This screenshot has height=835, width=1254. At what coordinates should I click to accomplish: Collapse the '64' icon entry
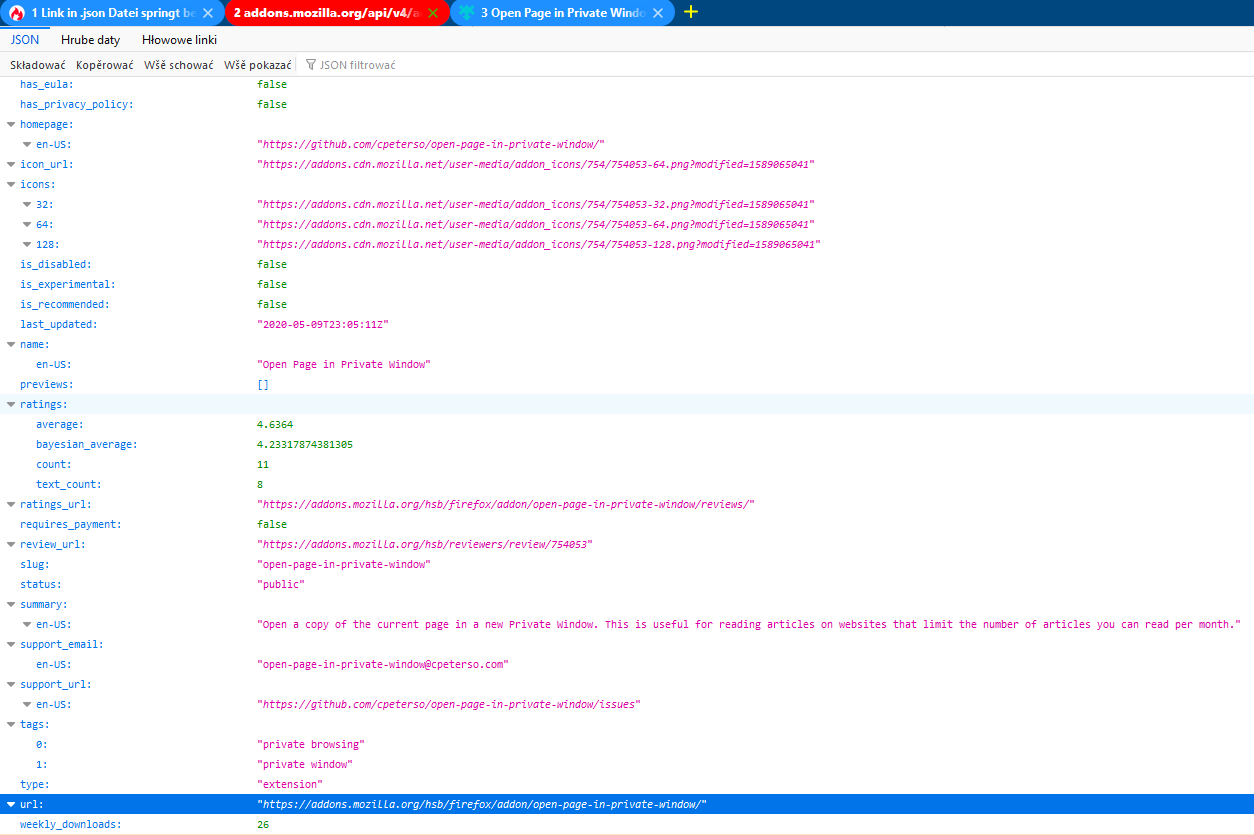[x=27, y=224]
